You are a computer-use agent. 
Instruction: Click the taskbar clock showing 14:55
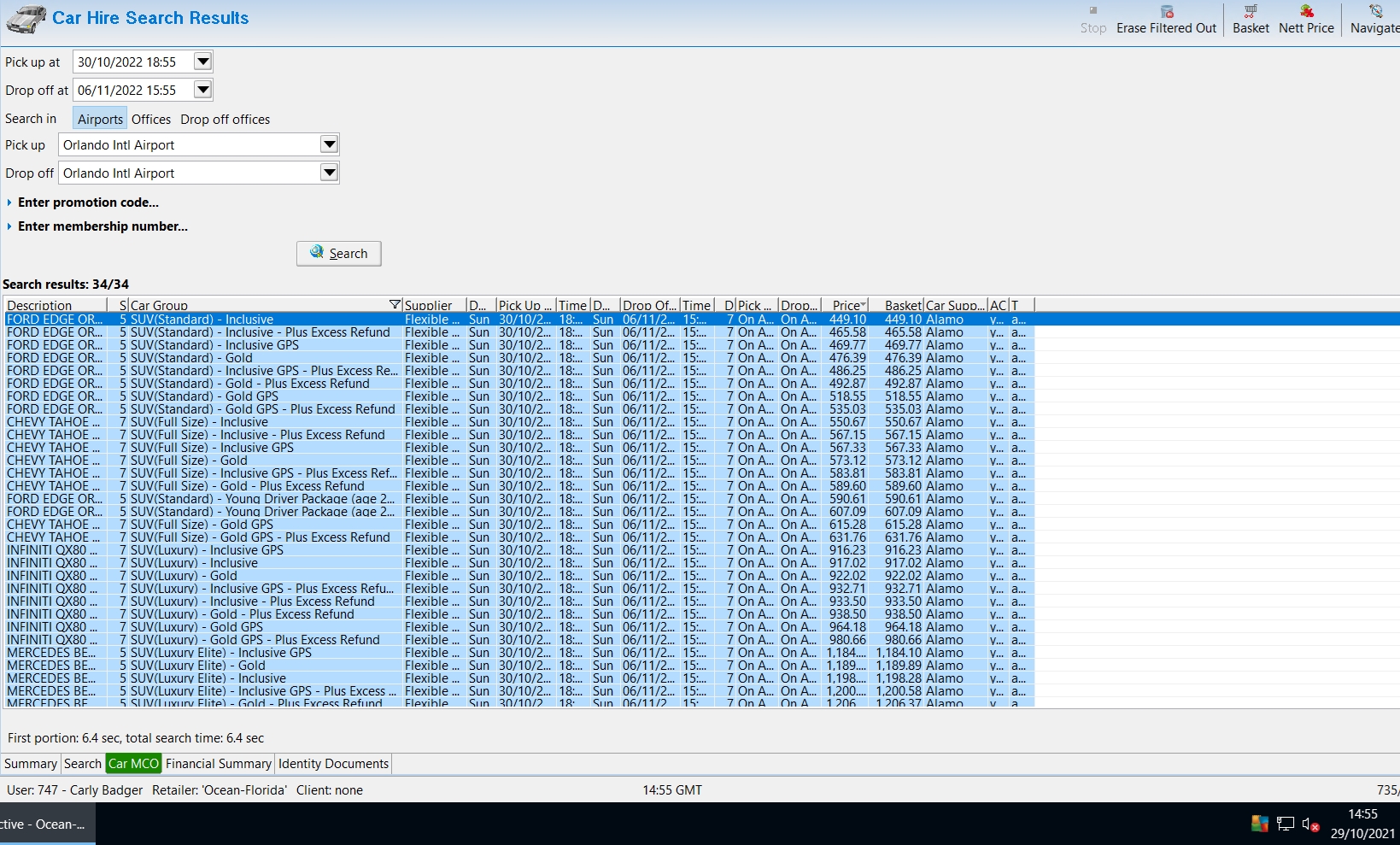tap(1363, 824)
